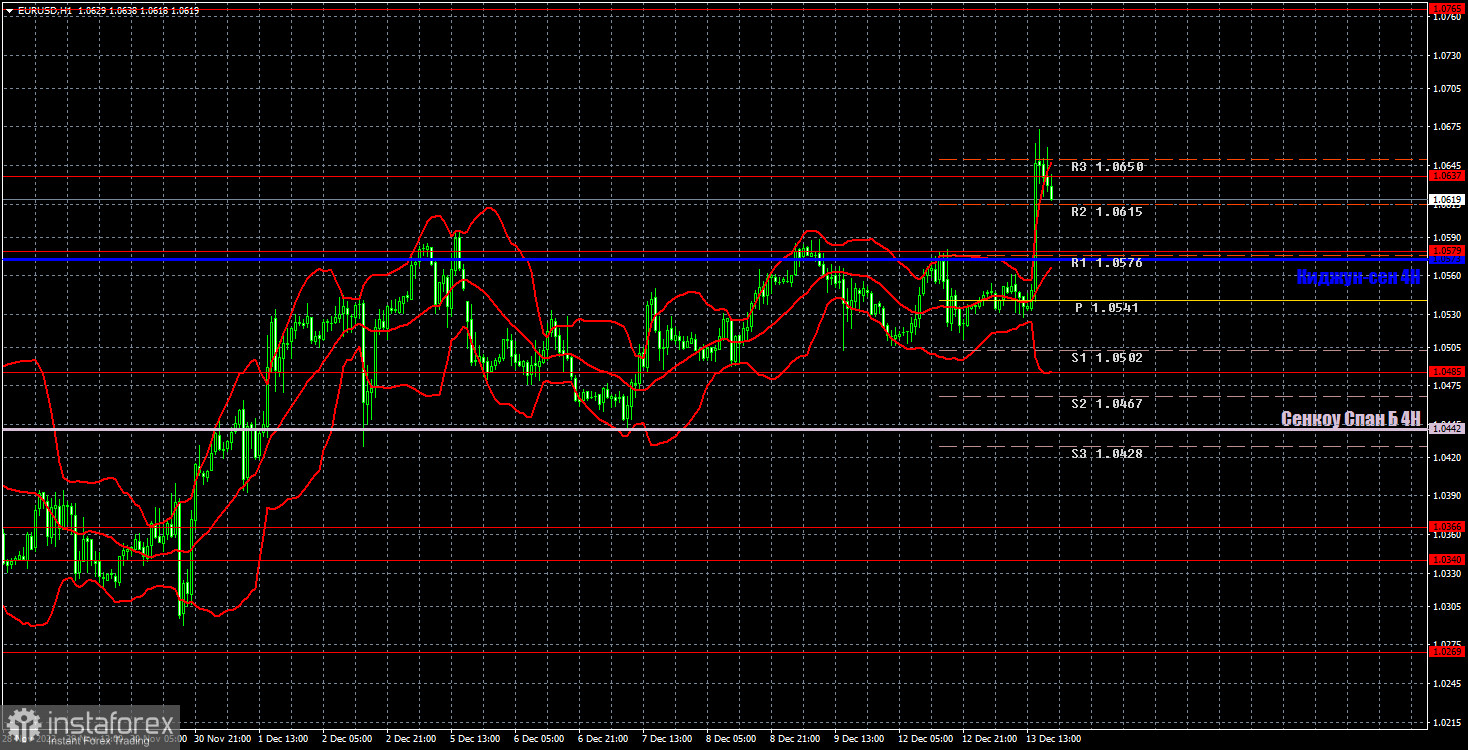Click the red 1.0366 price tag
Screen dimensions: 1468x750
[x=1447, y=526]
